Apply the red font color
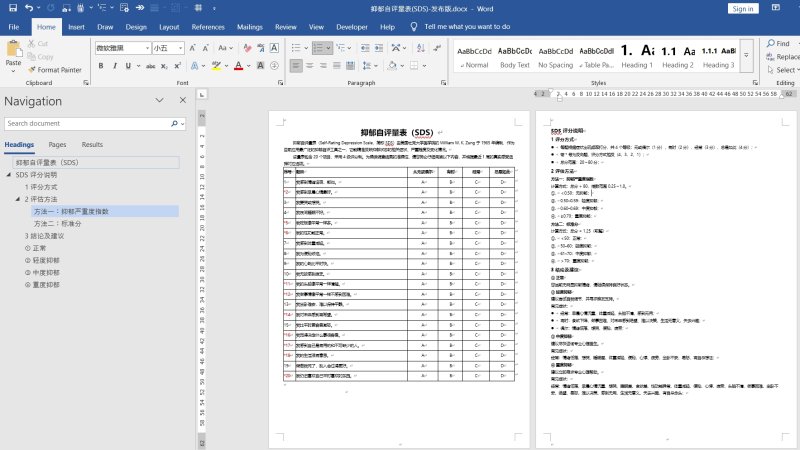 [x=238, y=66]
